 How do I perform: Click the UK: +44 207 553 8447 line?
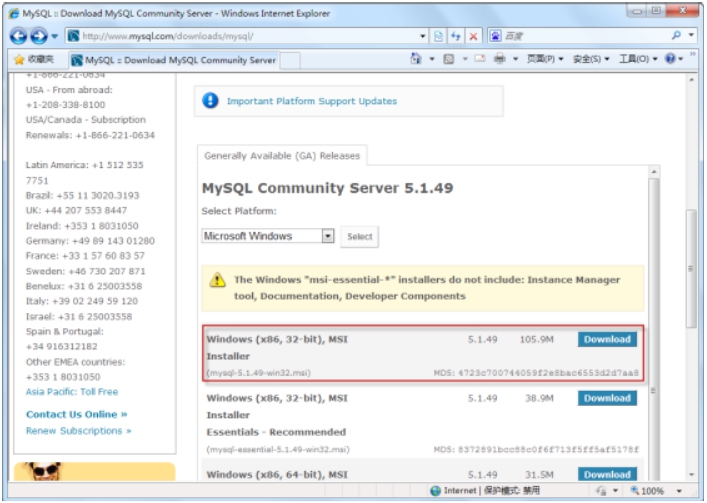coord(76,210)
